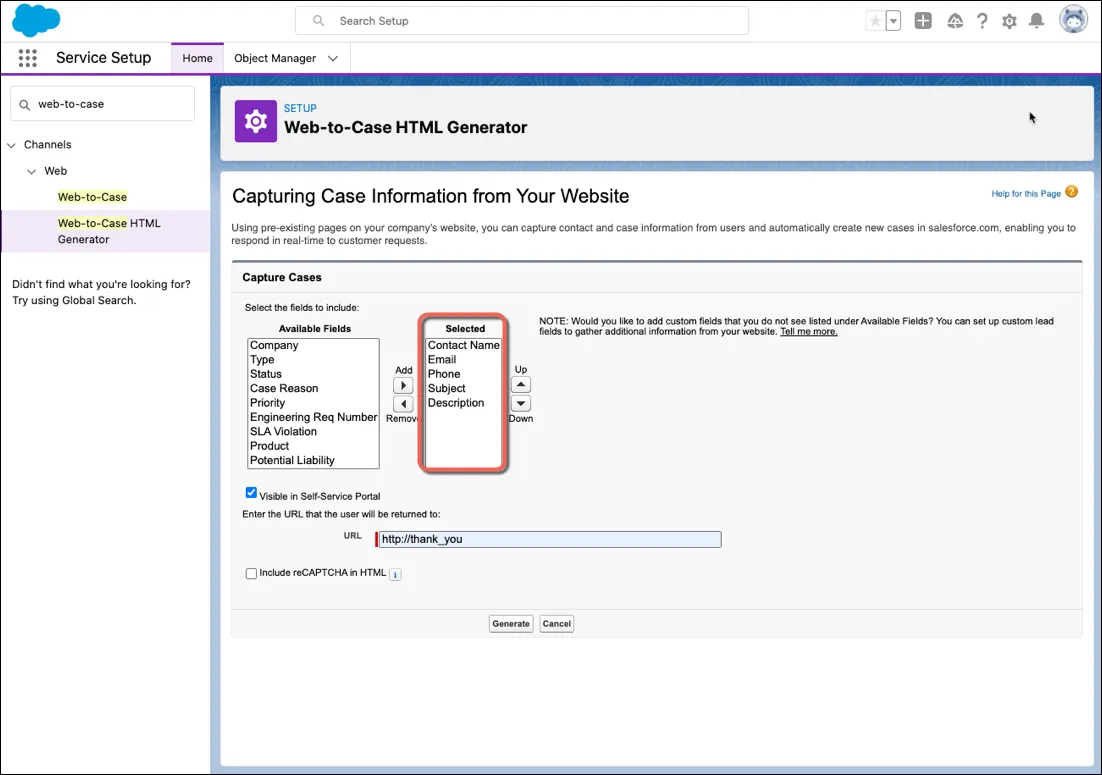
Task: Move the selected field Down
Action: point(521,404)
